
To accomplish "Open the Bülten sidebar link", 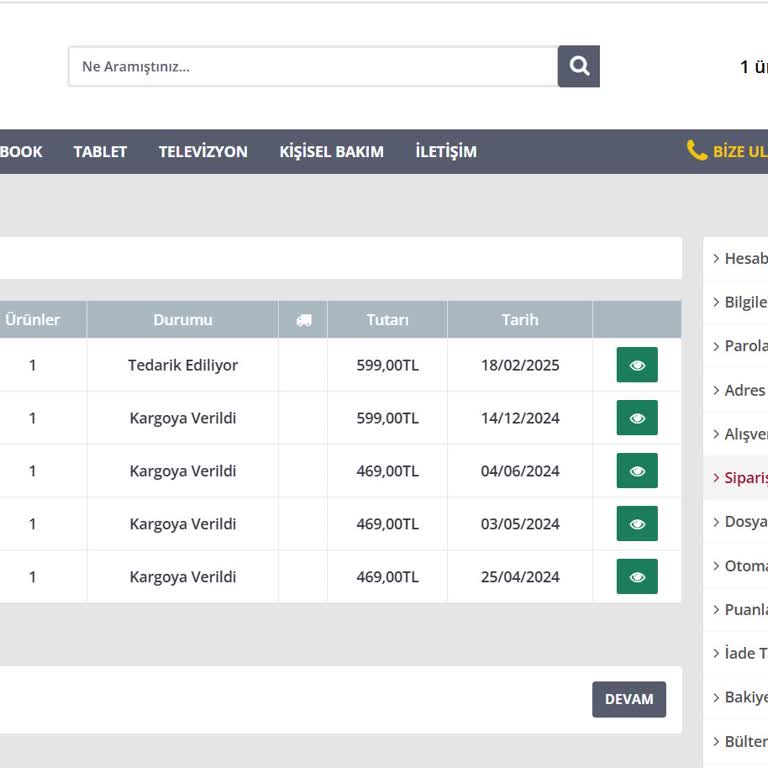I will click(x=744, y=741).
